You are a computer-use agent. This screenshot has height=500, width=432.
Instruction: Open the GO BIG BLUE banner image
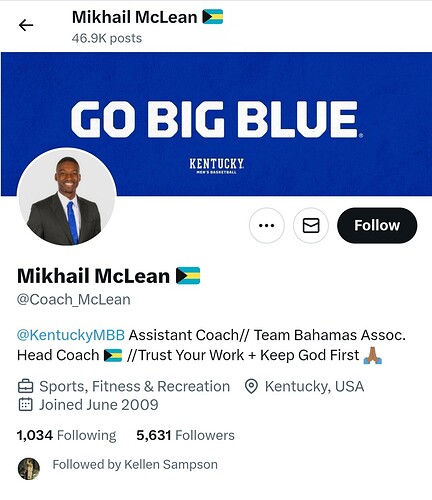pyautogui.click(x=216, y=124)
